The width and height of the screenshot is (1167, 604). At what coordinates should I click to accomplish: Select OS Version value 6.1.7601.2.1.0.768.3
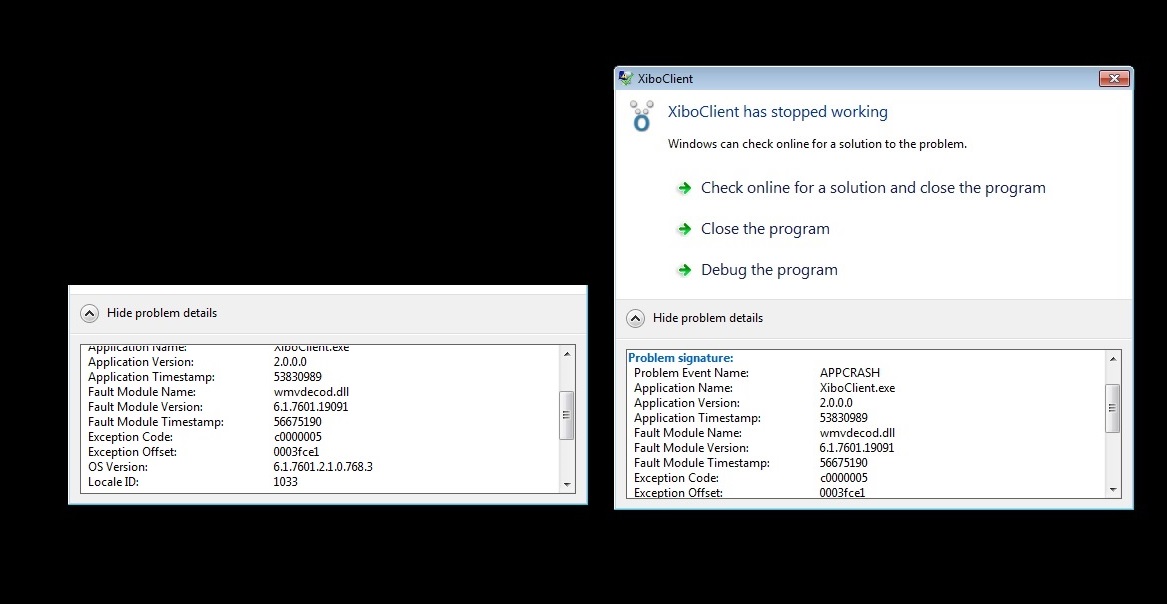[x=323, y=467]
